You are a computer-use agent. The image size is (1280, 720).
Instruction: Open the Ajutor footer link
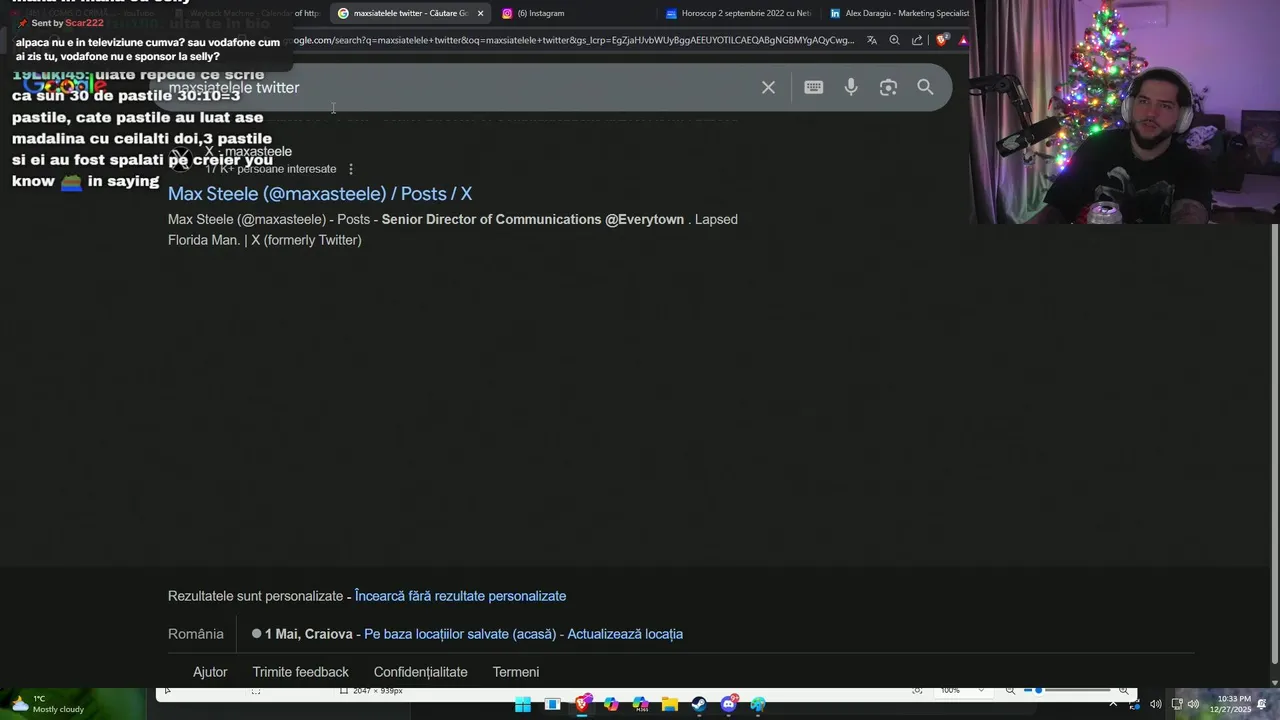[210, 672]
